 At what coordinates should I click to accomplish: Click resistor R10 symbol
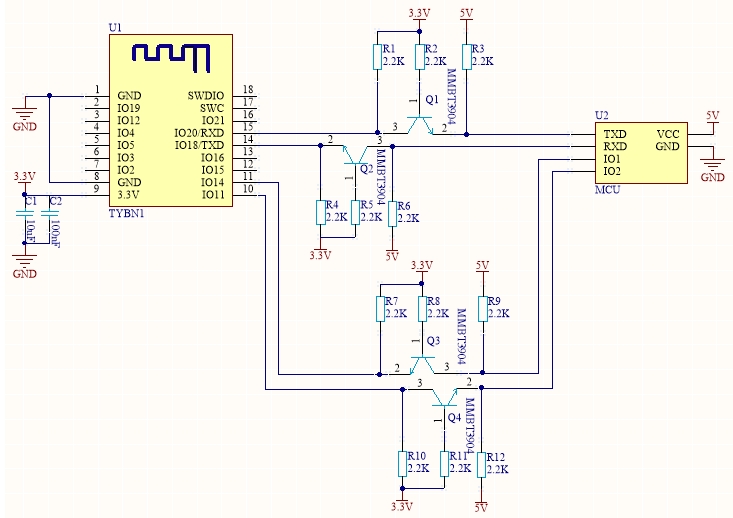pyautogui.click(x=403, y=463)
